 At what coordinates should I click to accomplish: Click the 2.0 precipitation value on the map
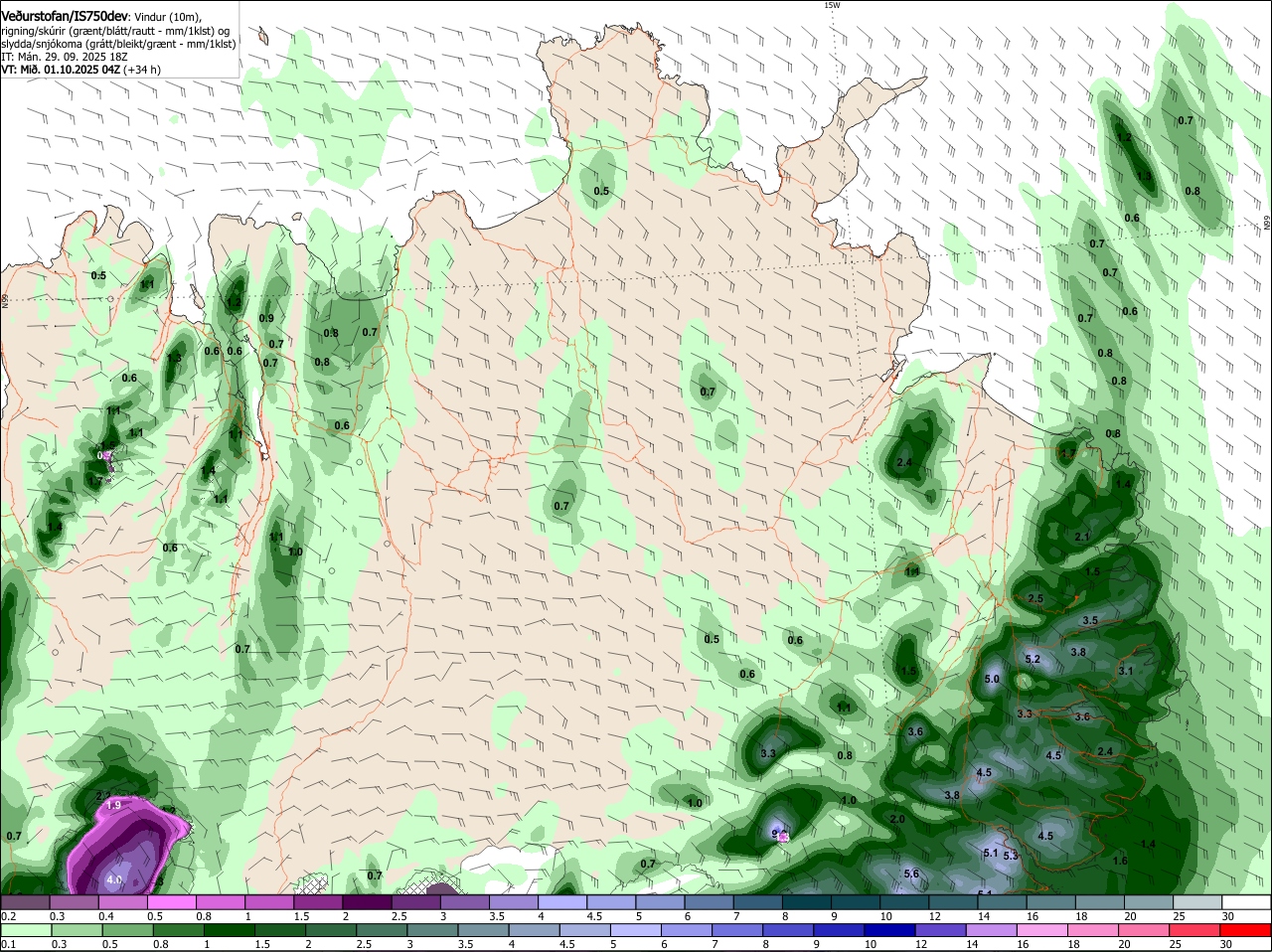(x=896, y=819)
